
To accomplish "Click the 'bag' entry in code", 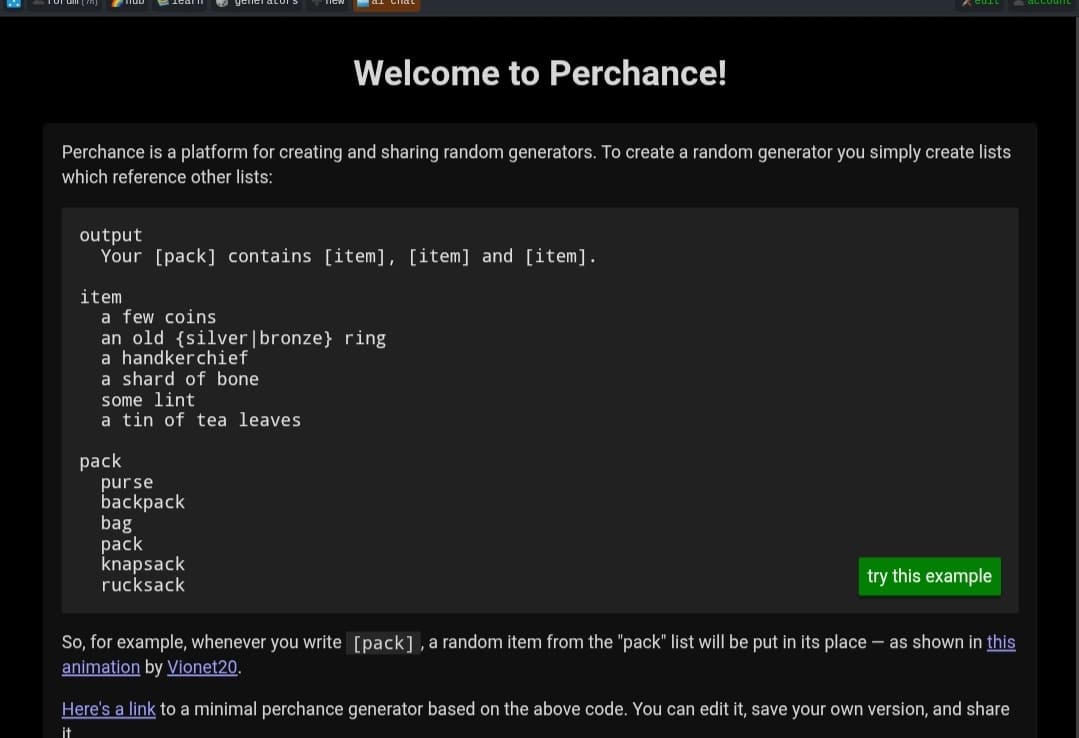I will 116,524.
